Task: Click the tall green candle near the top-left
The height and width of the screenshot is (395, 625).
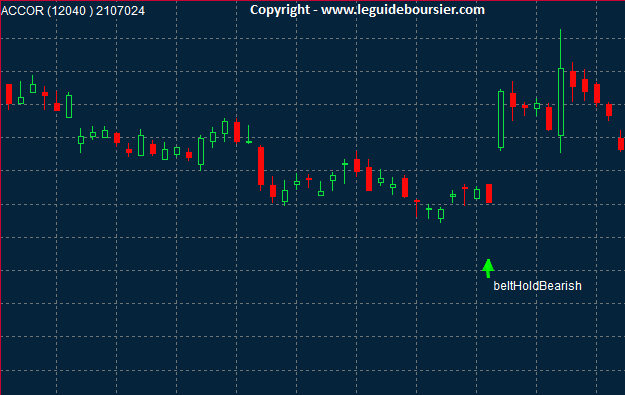Action: point(69,106)
